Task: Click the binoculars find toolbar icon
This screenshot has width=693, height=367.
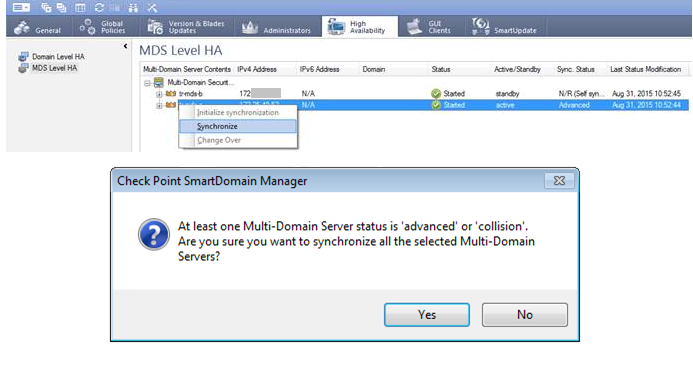Action: coord(133,8)
